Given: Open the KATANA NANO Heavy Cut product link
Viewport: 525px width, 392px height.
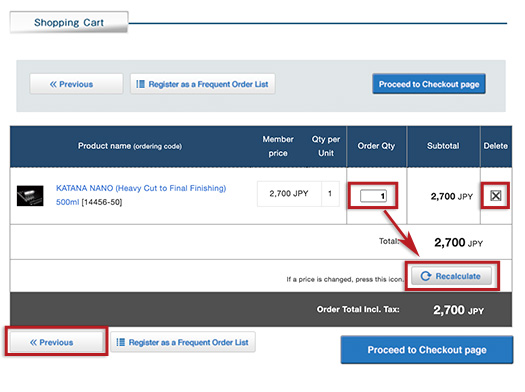Looking at the screenshot, I should [141, 188].
